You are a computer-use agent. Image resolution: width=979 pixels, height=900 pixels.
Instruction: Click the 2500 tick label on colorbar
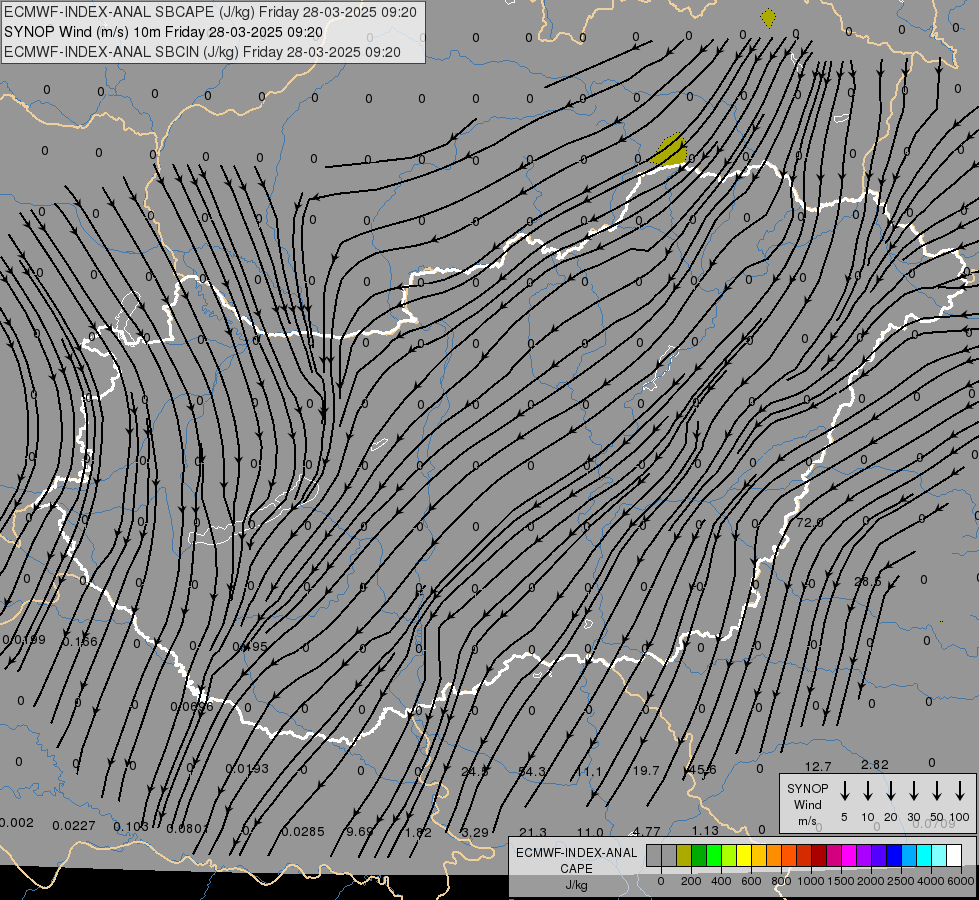(900, 881)
